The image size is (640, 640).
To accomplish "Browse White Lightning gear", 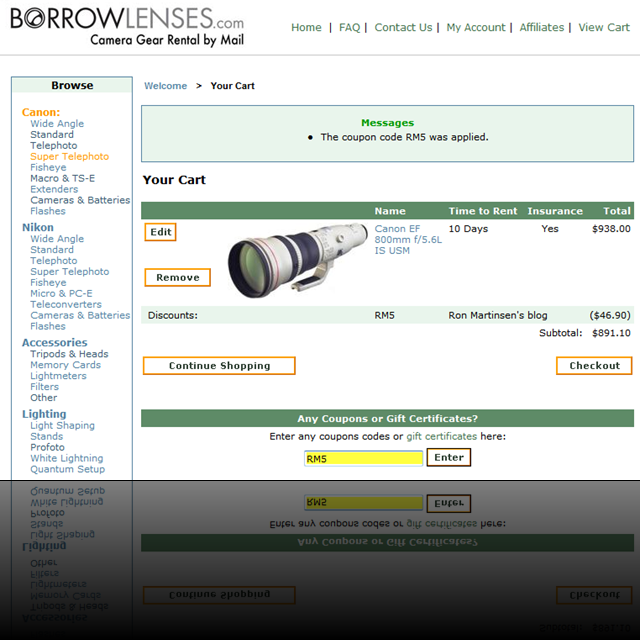I will click(67, 458).
